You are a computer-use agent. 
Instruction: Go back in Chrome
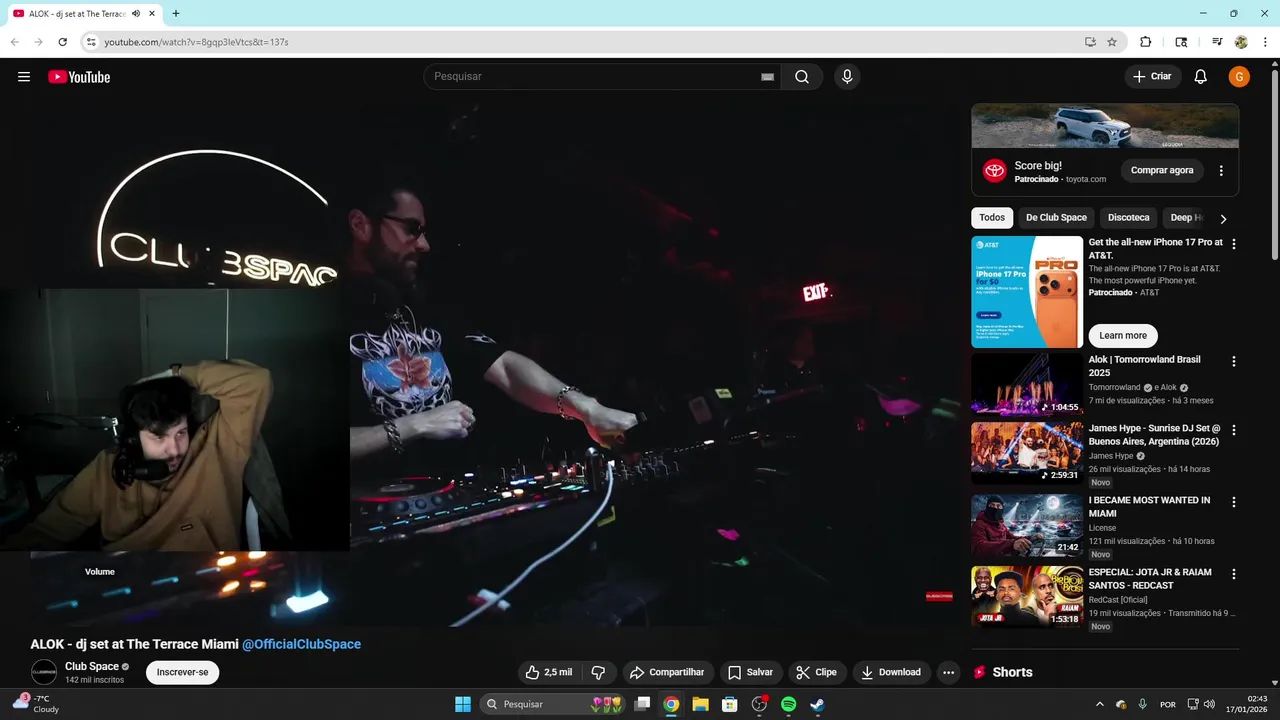click(15, 42)
